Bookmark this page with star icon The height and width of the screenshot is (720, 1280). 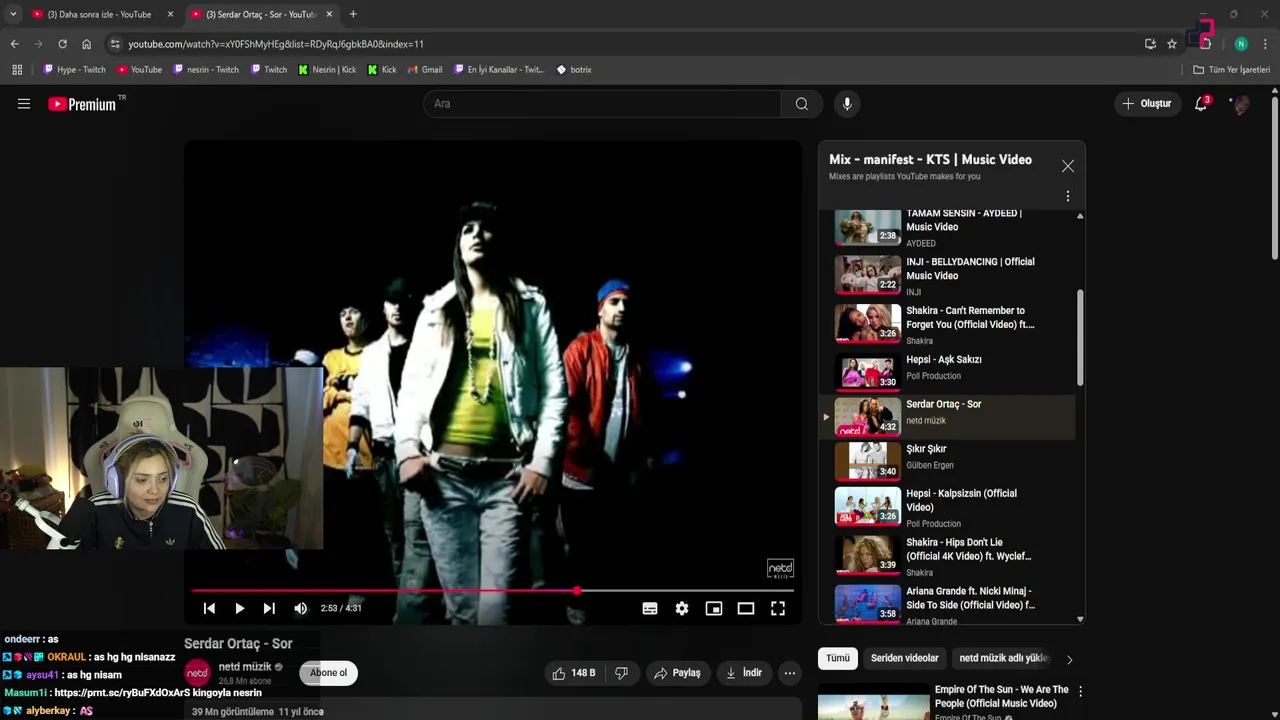pyautogui.click(x=1172, y=44)
